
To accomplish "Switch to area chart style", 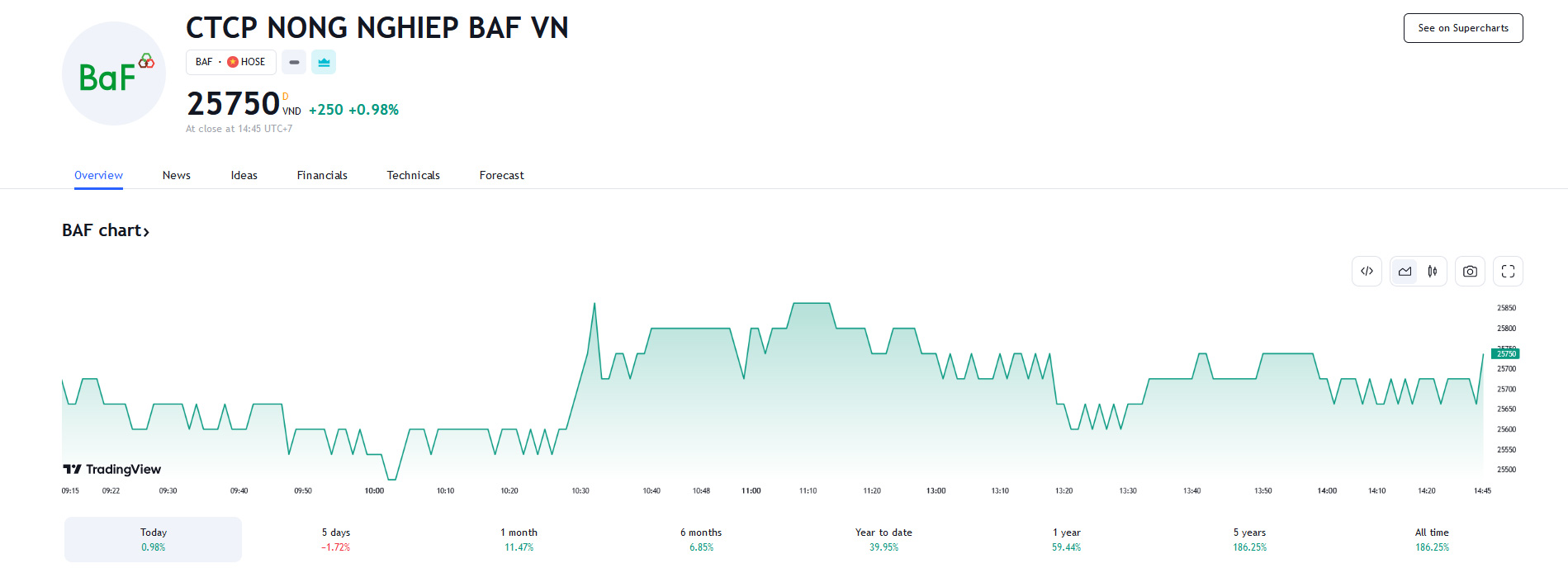I will pyautogui.click(x=1405, y=272).
